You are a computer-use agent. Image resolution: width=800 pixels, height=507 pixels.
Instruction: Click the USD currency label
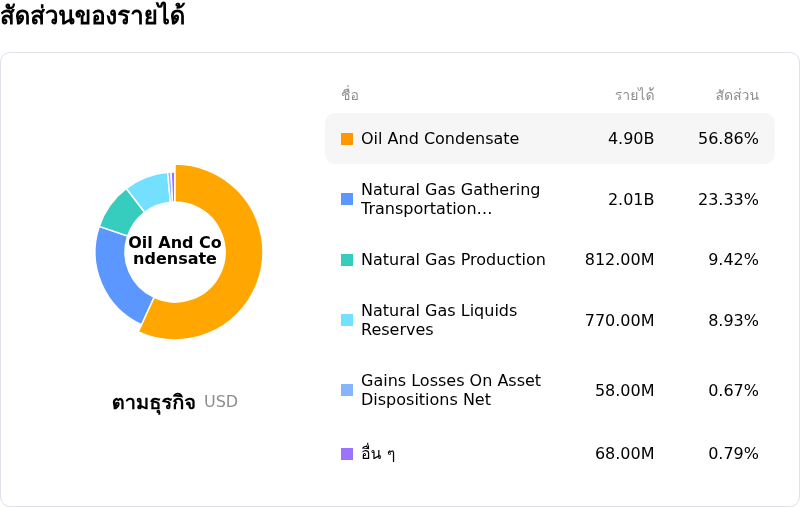[x=221, y=401]
